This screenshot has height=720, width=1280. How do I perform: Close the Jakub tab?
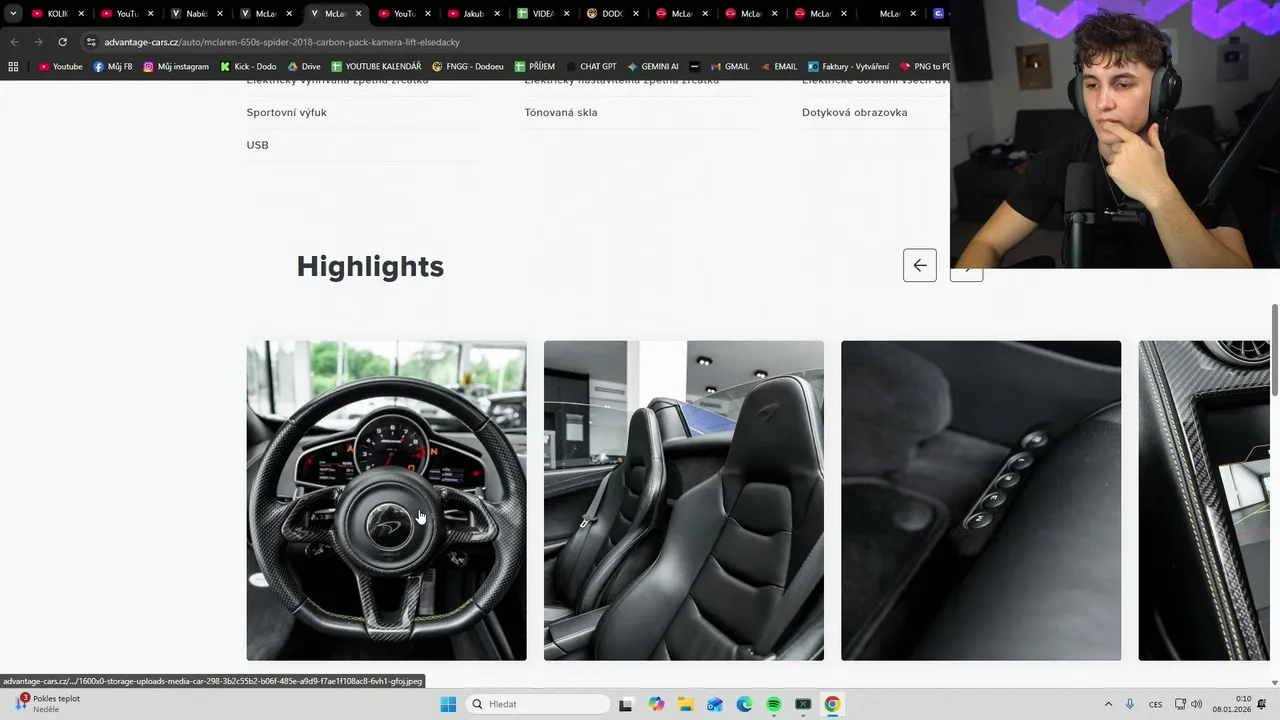tap(497, 14)
